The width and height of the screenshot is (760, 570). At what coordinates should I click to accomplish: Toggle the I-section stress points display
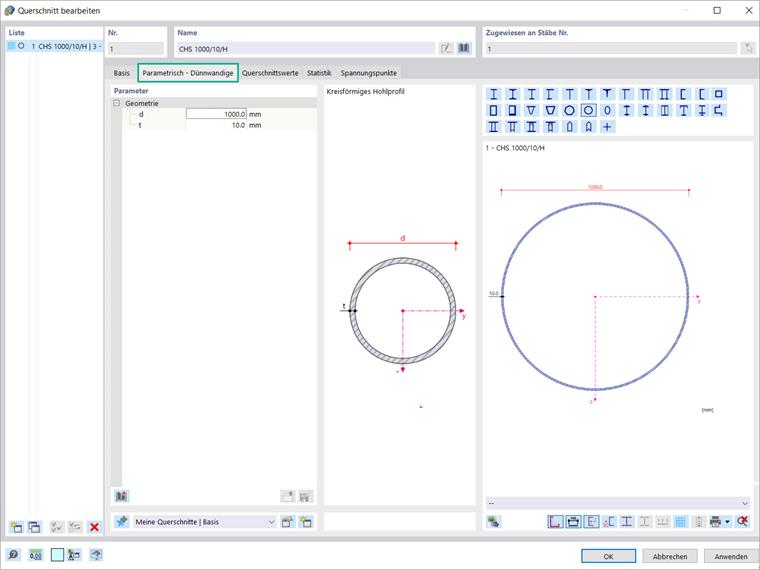click(x=627, y=522)
